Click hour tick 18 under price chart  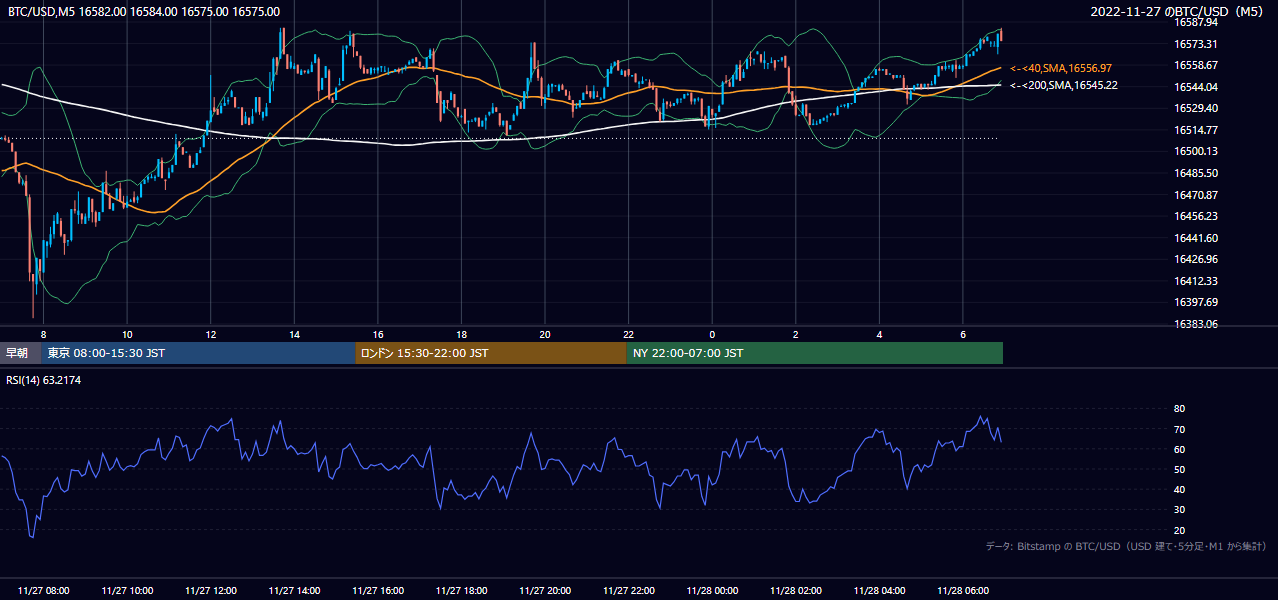pos(461,334)
